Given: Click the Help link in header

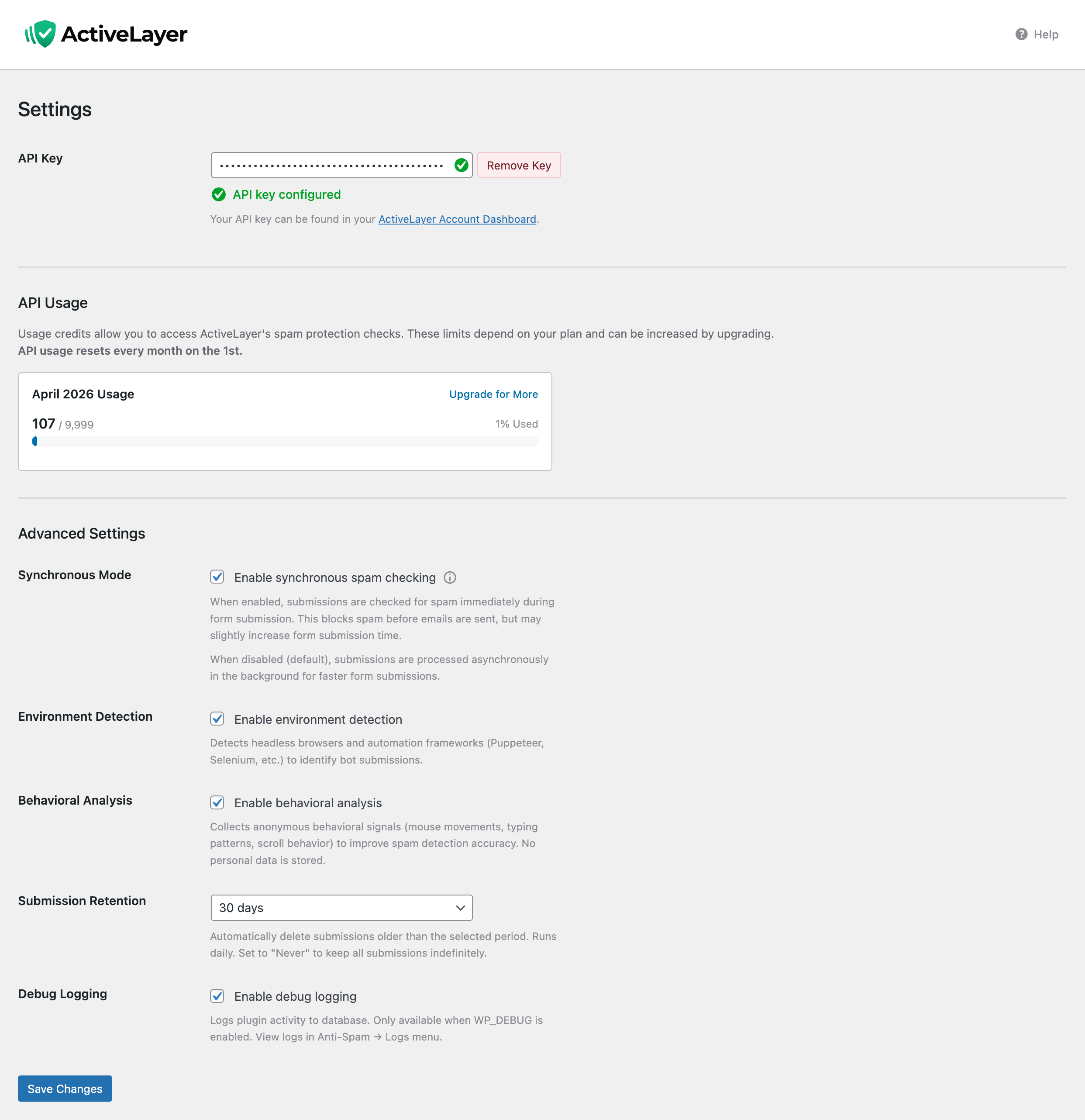Looking at the screenshot, I should coord(1046,34).
